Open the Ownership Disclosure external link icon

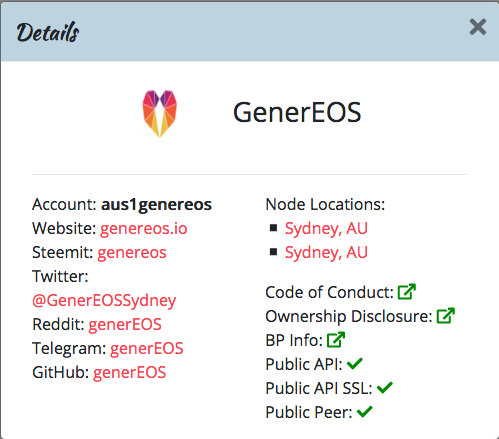point(446,316)
